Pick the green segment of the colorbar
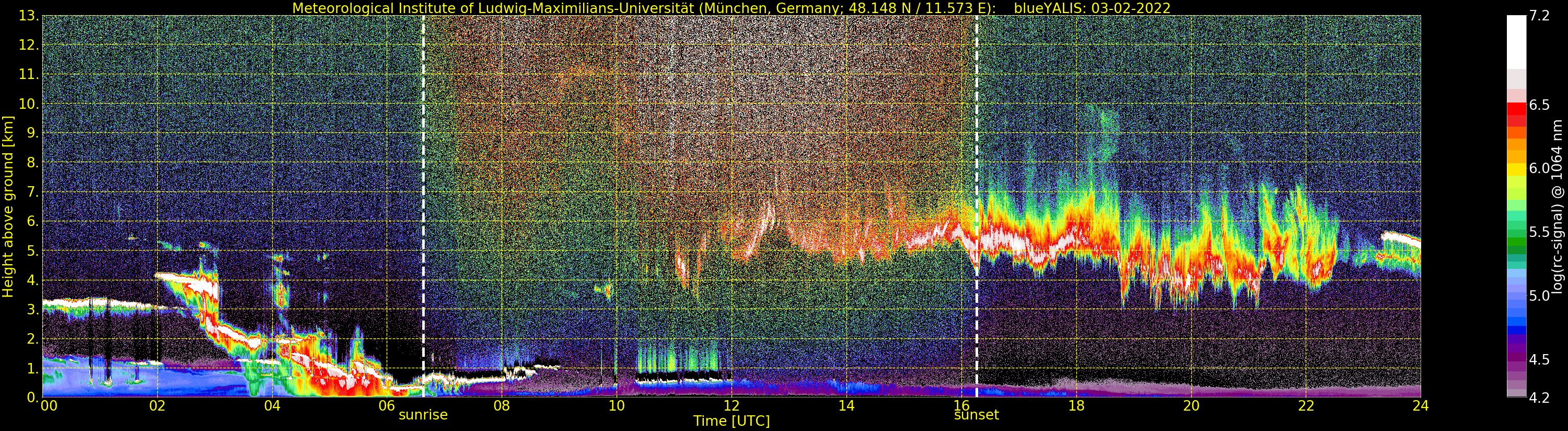 1516,242
